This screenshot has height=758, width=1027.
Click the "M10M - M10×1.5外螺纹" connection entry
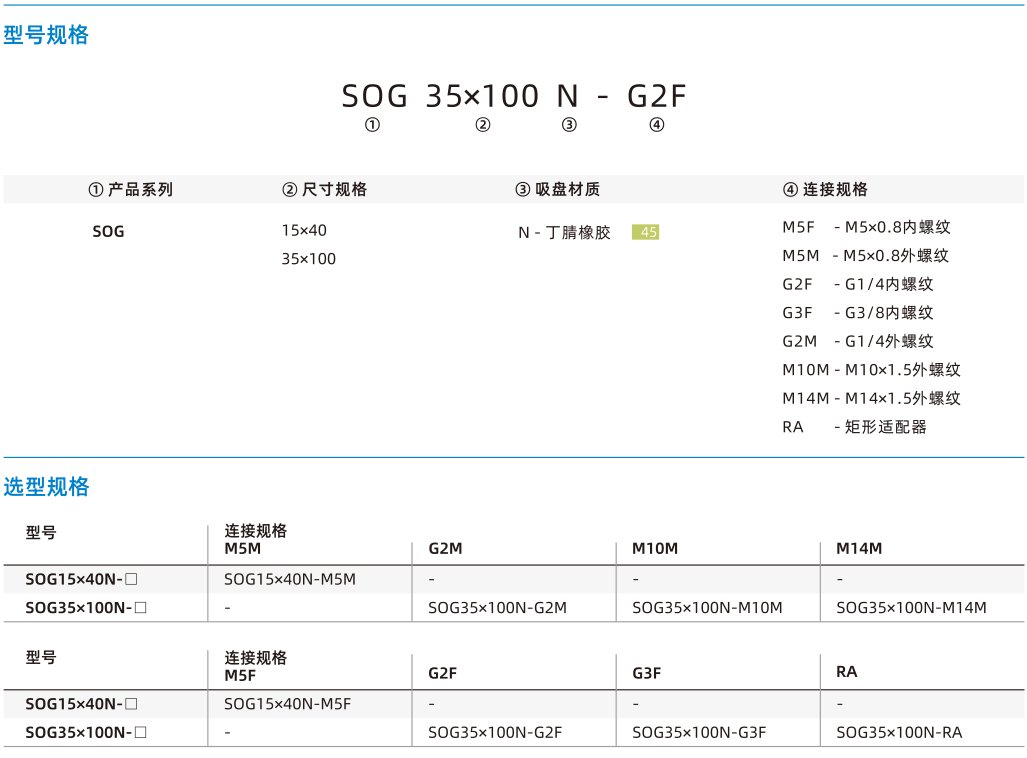[872, 370]
